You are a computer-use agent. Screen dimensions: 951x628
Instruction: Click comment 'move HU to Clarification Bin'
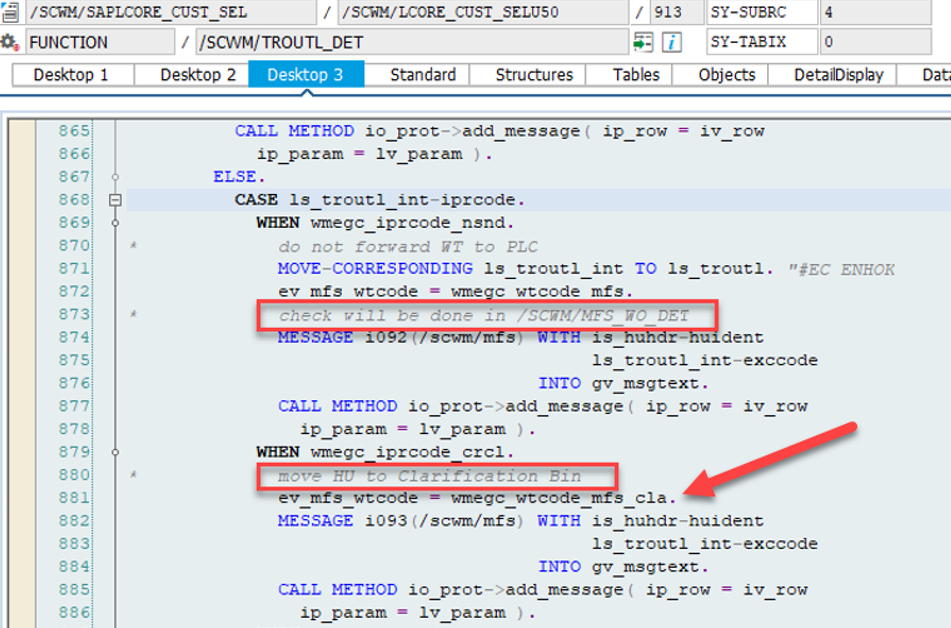click(x=429, y=476)
